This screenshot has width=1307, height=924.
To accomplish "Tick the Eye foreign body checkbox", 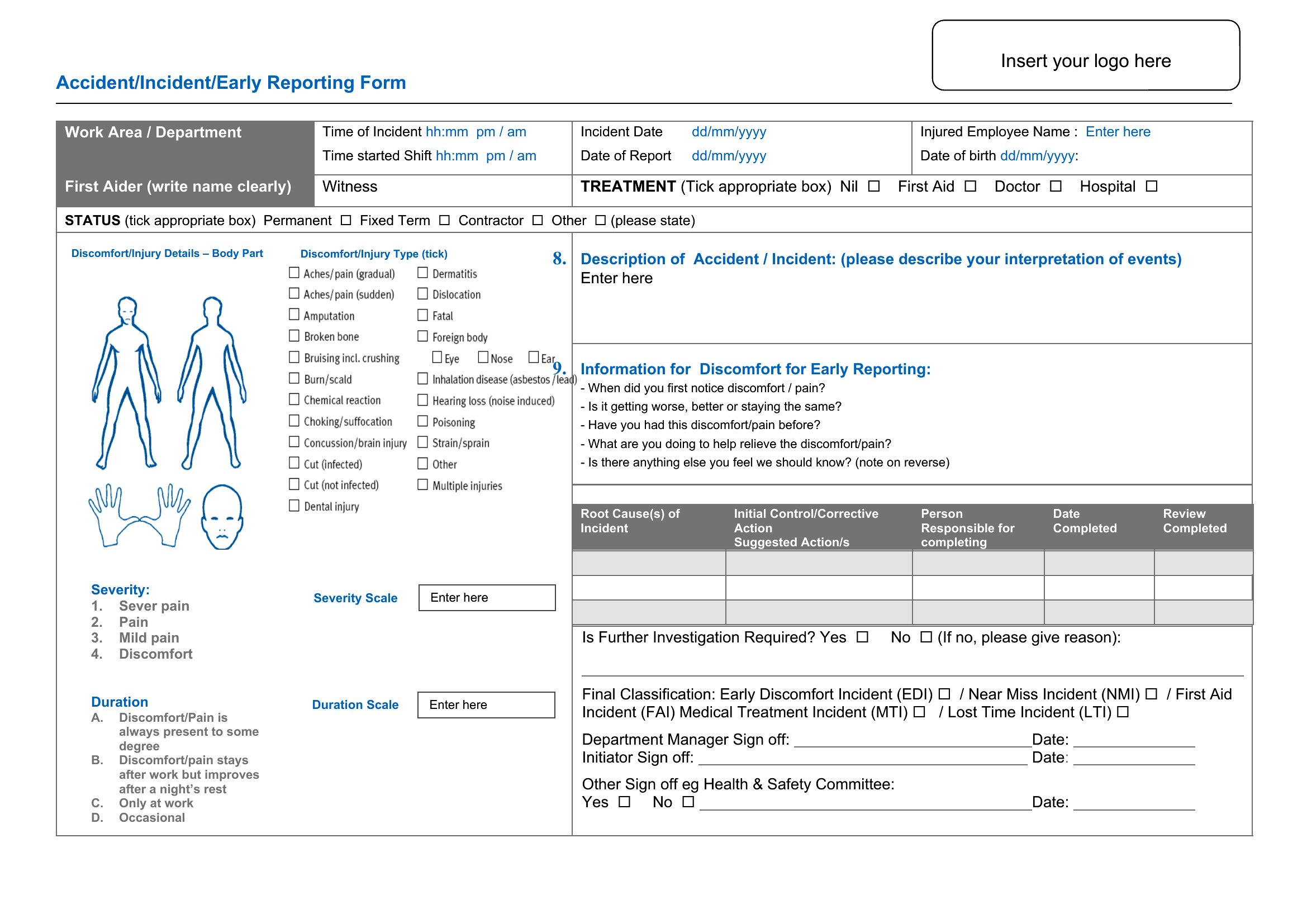I will coord(437,358).
